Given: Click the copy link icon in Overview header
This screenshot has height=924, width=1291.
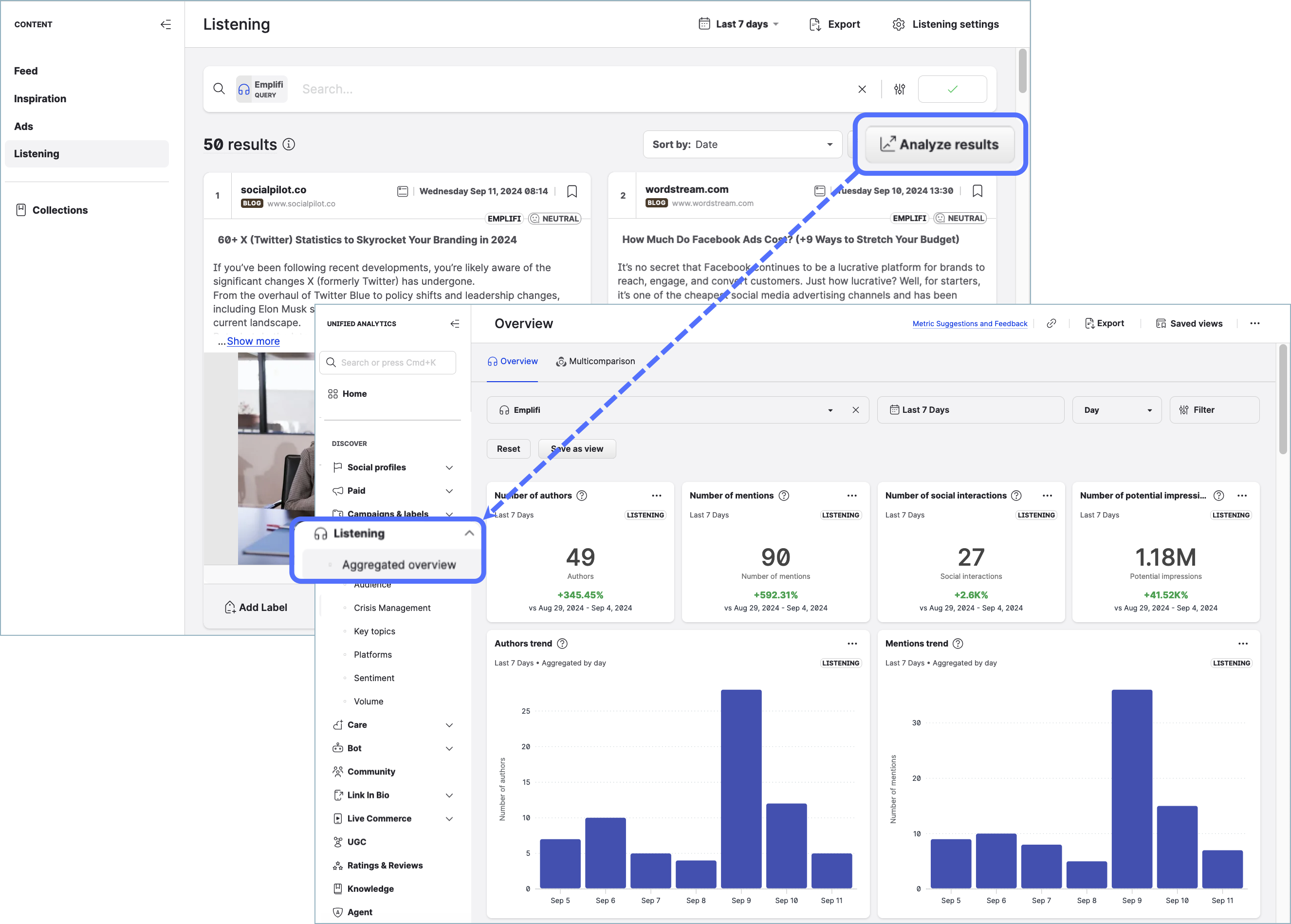Looking at the screenshot, I should (x=1051, y=323).
